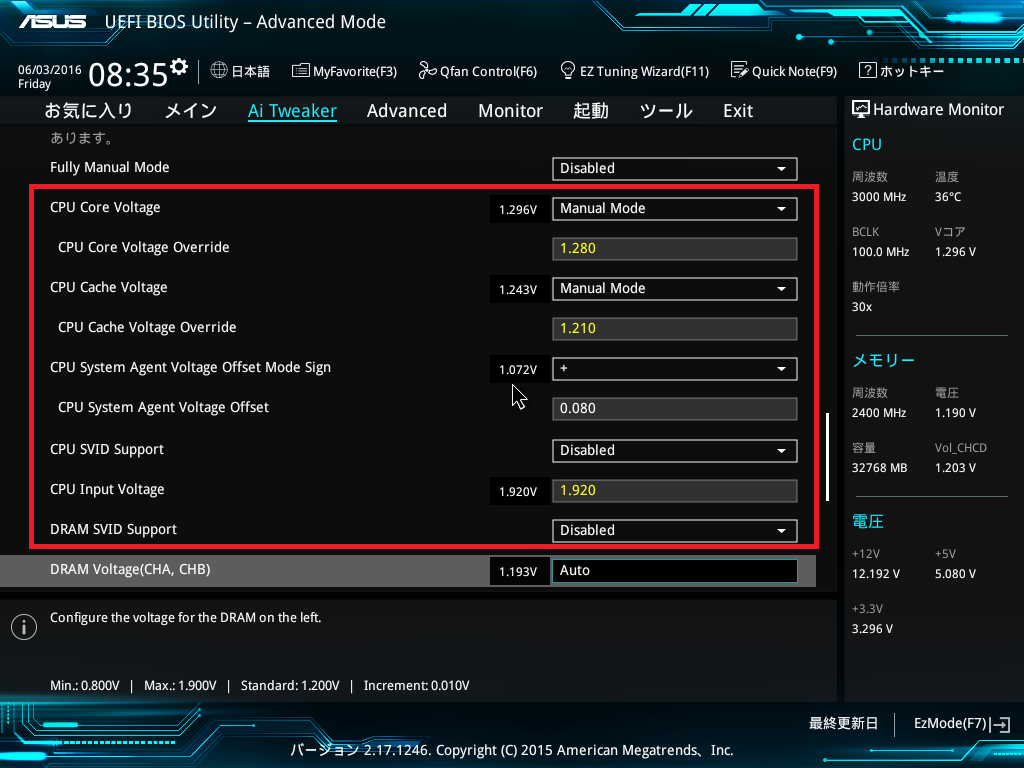
Task: Select the Fully Manual Mode label
Action: [x=110, y=167]
